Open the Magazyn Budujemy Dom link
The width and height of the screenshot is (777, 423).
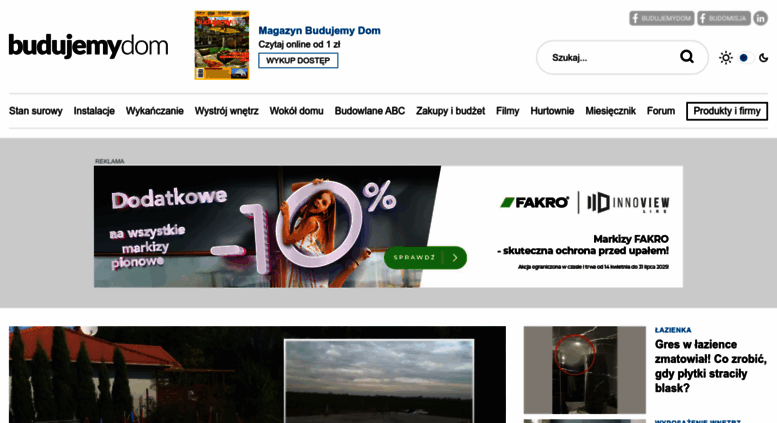coord(319,31)
